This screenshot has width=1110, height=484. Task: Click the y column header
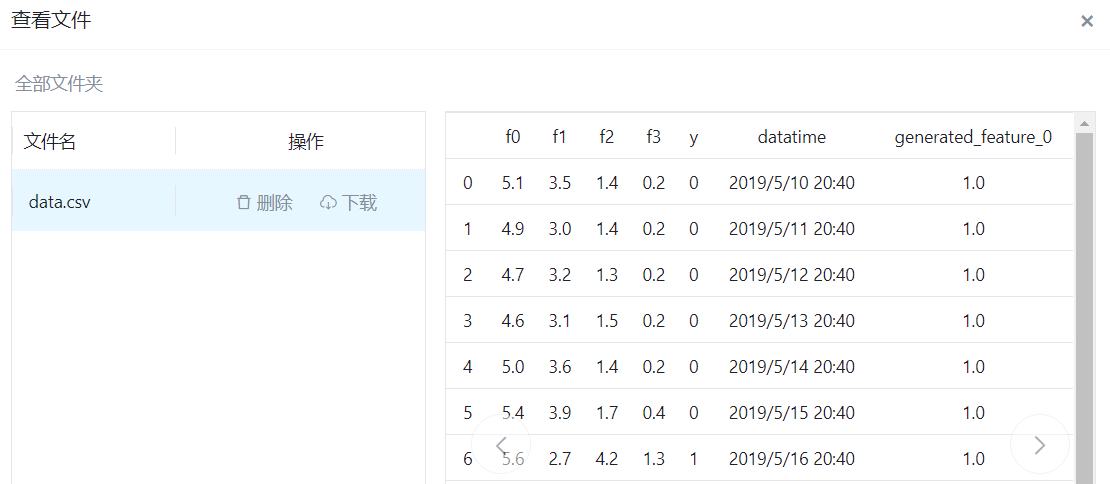point(693,137)
